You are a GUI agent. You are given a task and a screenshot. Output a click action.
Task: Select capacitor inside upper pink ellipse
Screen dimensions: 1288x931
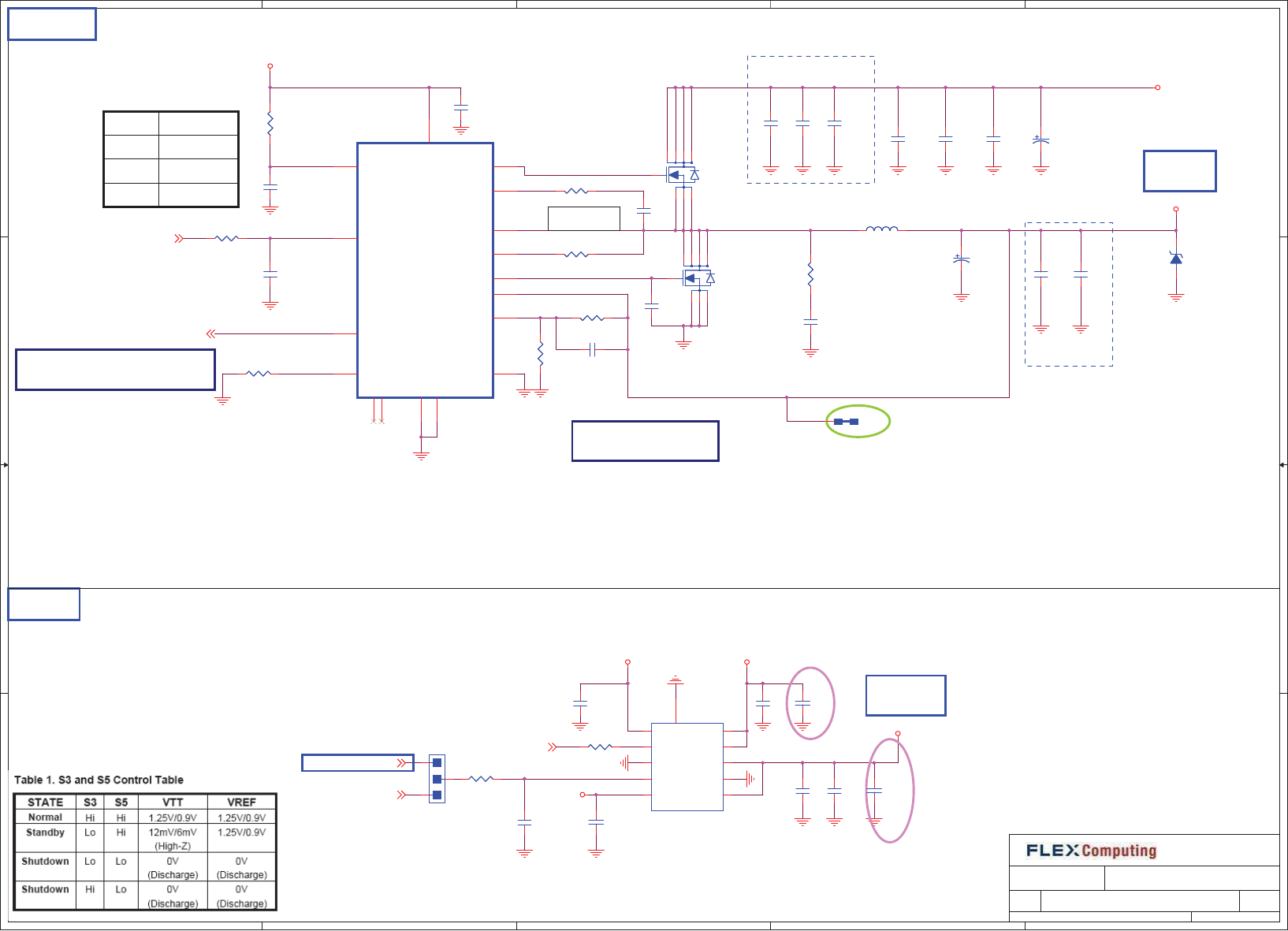[802, 703]
